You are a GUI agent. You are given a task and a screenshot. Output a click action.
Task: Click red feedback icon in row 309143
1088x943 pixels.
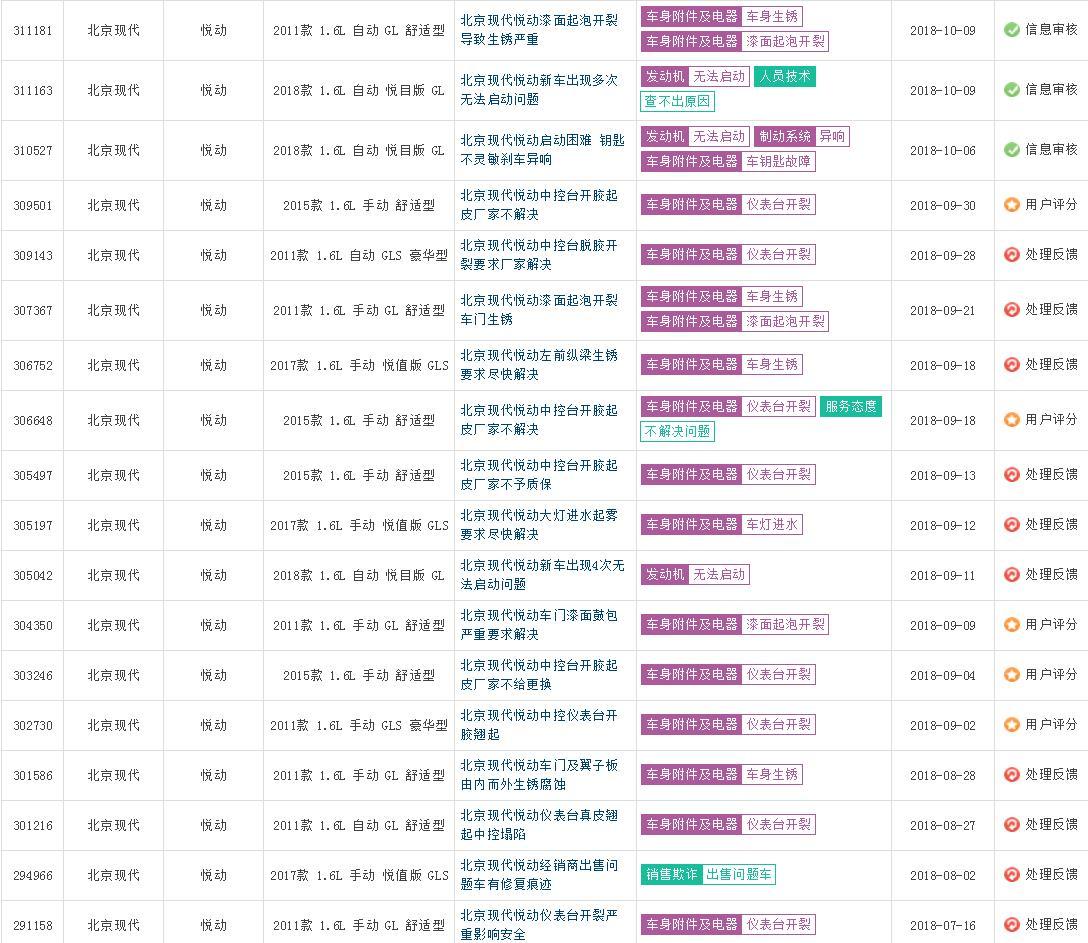(x=1012, y=255)
